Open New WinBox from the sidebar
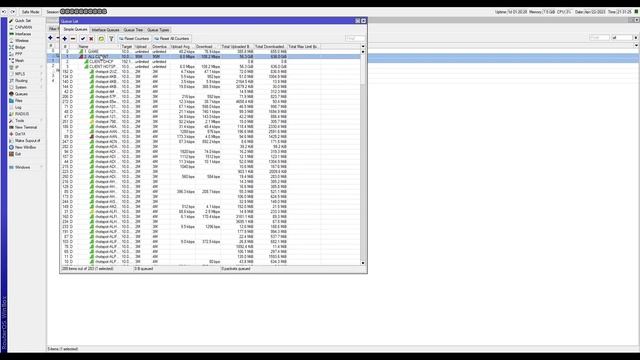This screenshot has height=360, width=640. coord(25,147)
